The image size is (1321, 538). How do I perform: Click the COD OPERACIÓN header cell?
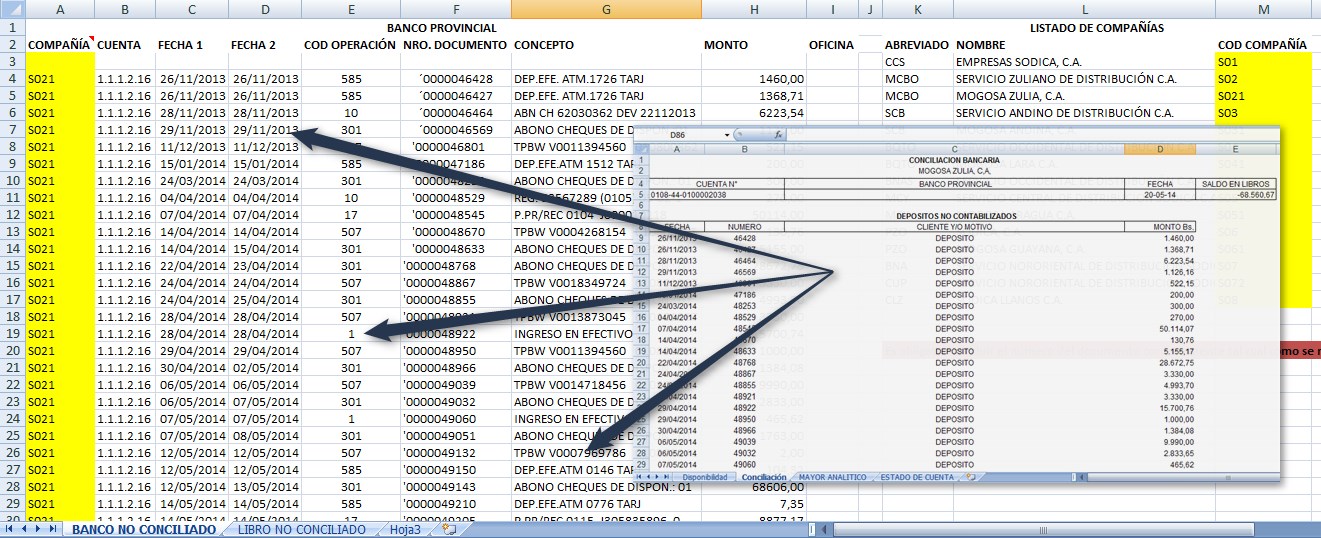350,45
